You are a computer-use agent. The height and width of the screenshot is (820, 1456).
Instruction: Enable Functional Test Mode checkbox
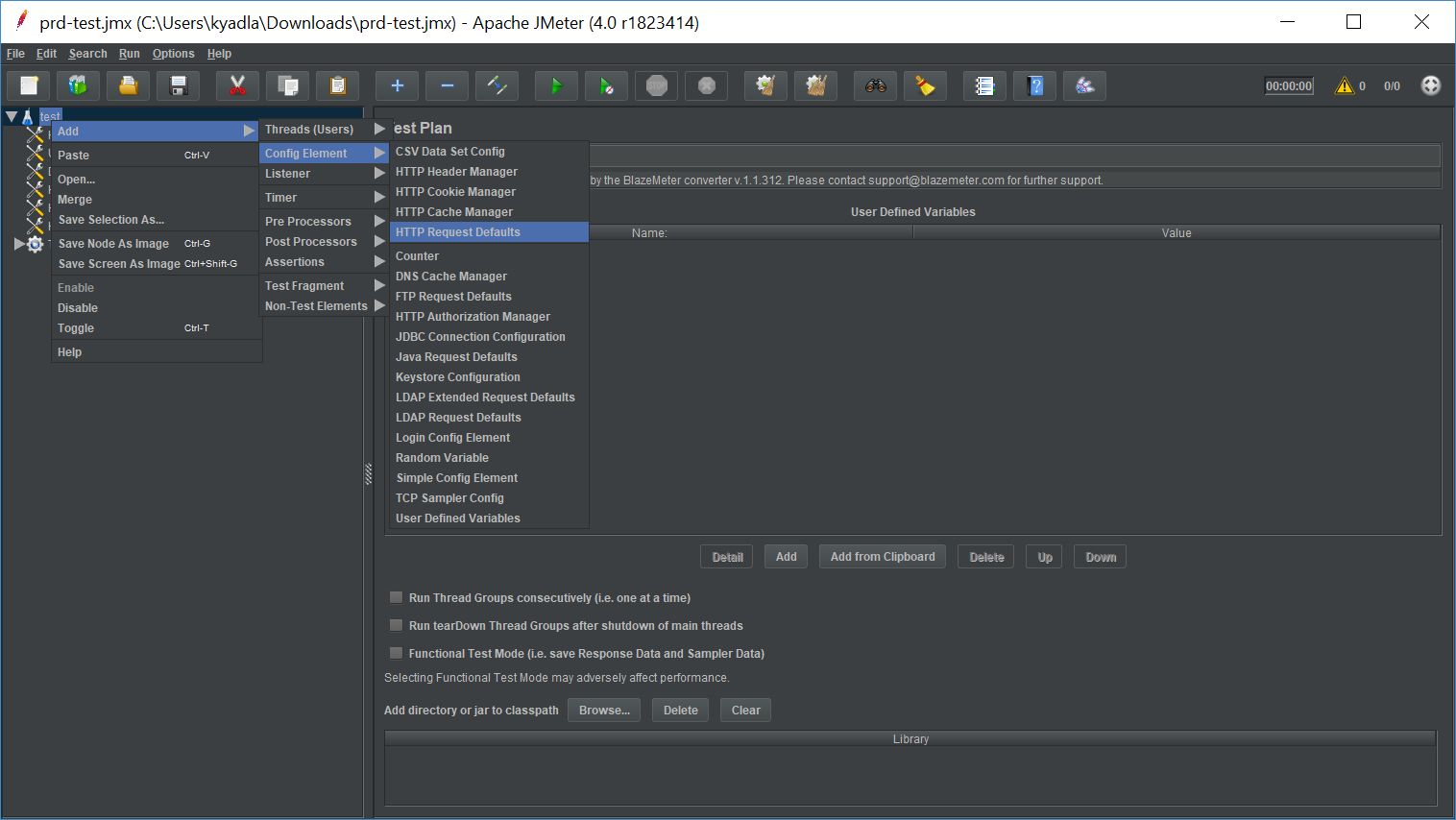[x=396, y=653]
